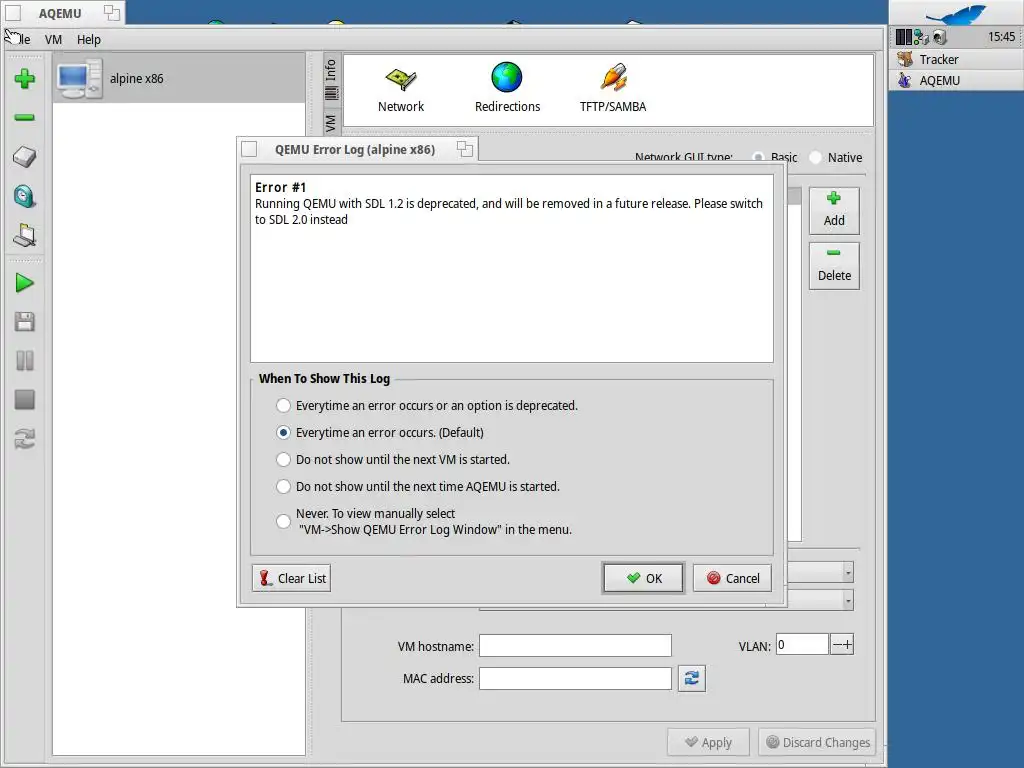Screen dimensions: 1024x768
Task: Open the Help menu
Action: [x=89, y=40]
